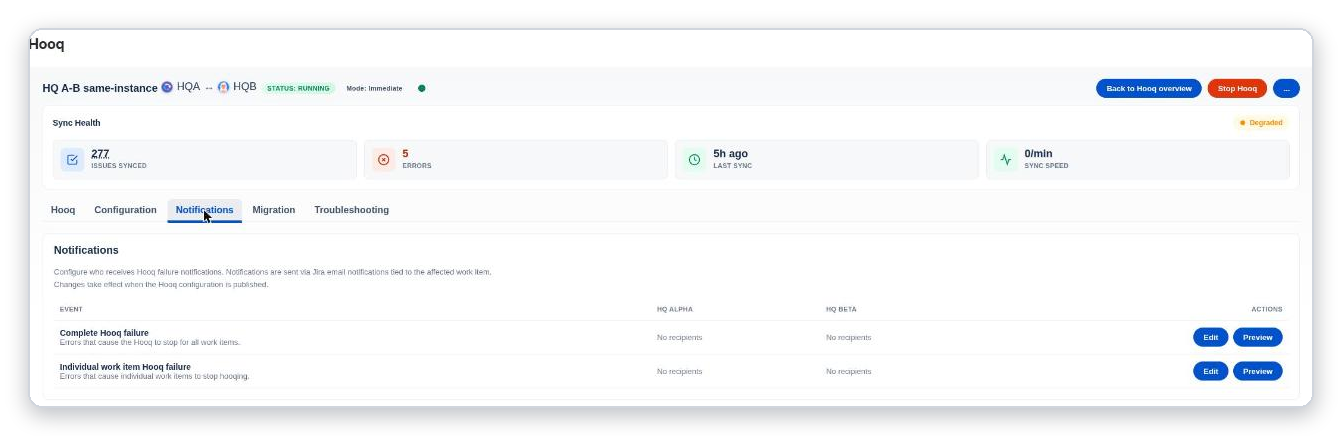Preview Complete Hooq failure notification
This screenshot has height=436, width=1342.
click(x=1257, y=337)
